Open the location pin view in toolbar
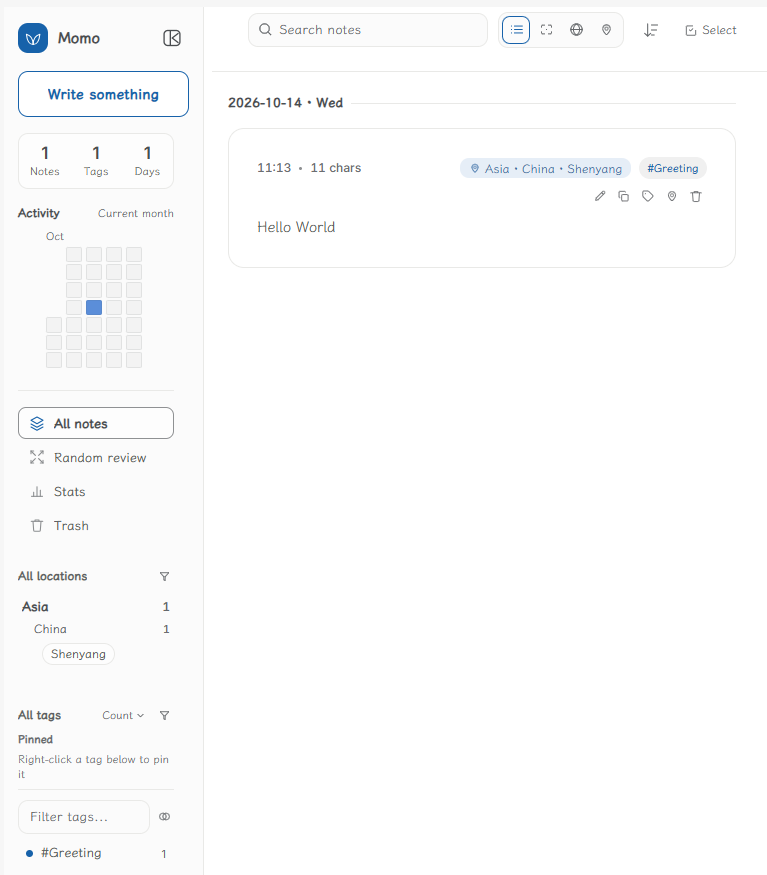 (x=606, y=30)
